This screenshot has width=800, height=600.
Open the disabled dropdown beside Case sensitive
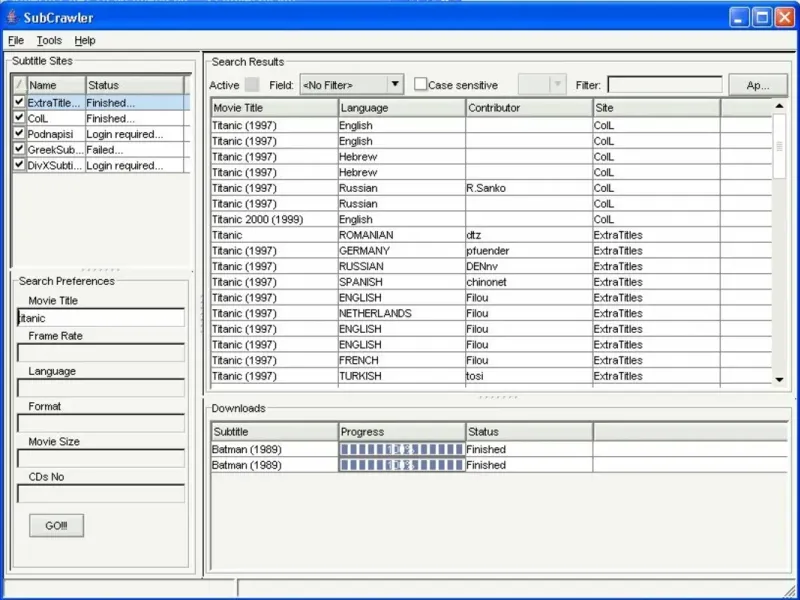coord(542,85)
